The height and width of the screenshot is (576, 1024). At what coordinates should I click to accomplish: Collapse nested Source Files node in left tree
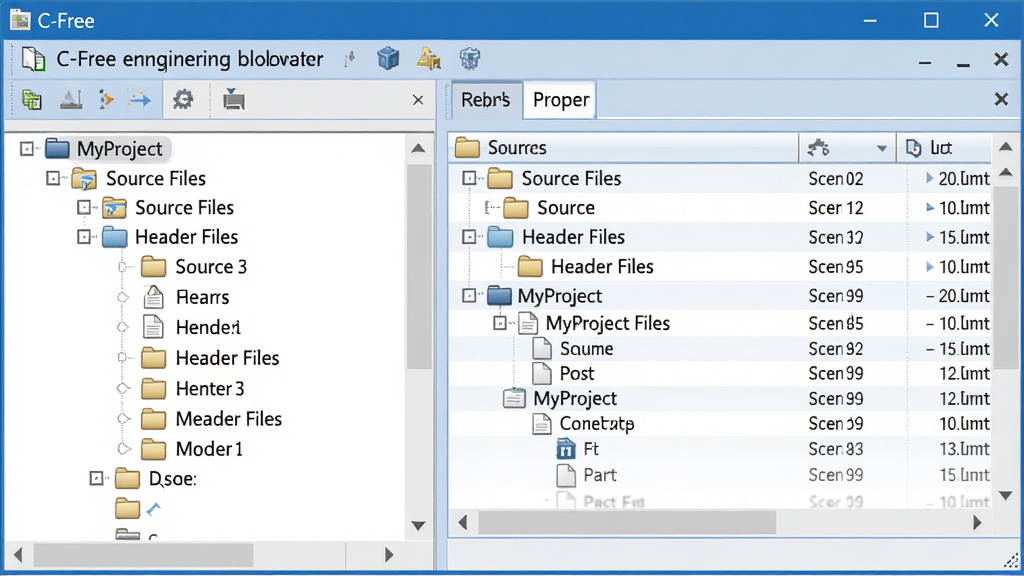pyautogui.click(x=84, y=208)
